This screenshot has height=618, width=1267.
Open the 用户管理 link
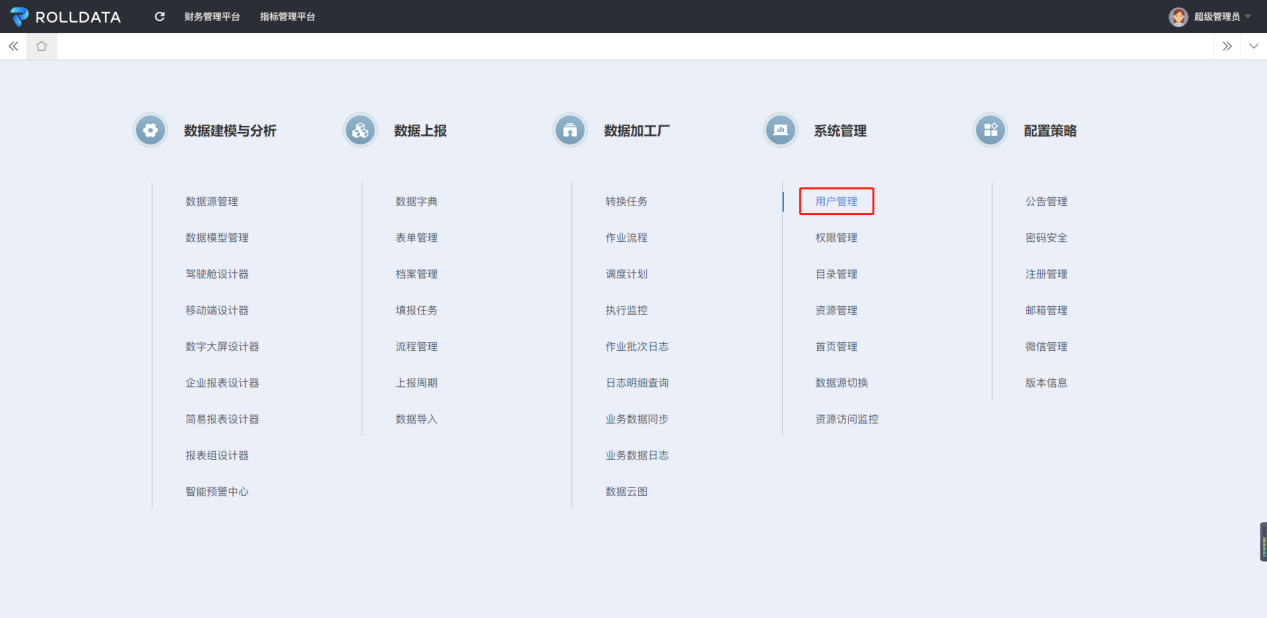836,202
